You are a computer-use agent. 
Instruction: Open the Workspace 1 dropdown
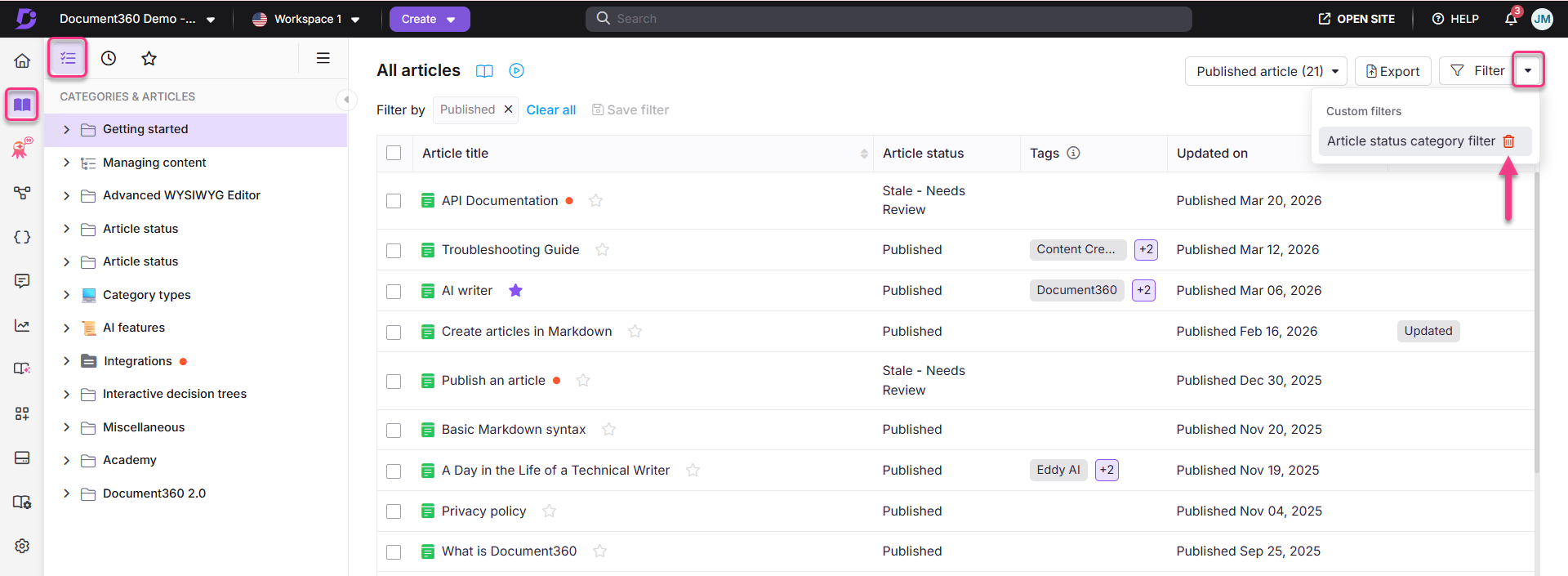click(x=306, y=19)
